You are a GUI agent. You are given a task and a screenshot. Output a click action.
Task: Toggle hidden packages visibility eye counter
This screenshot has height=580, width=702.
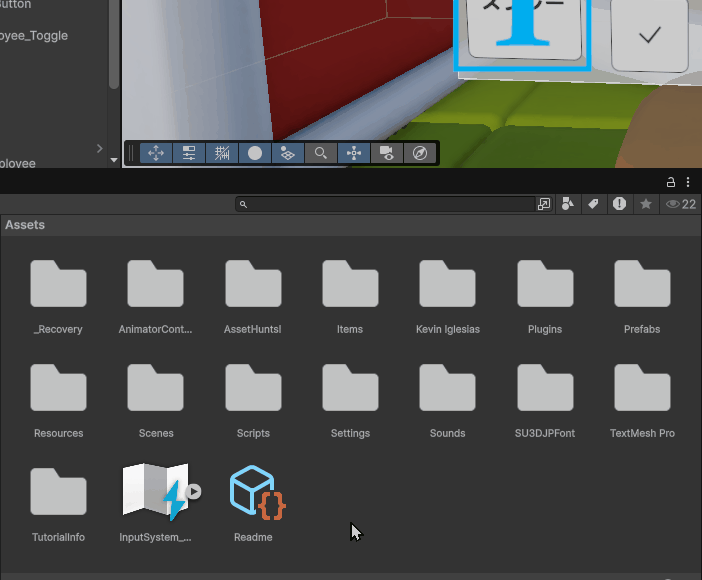click(680, 204)
